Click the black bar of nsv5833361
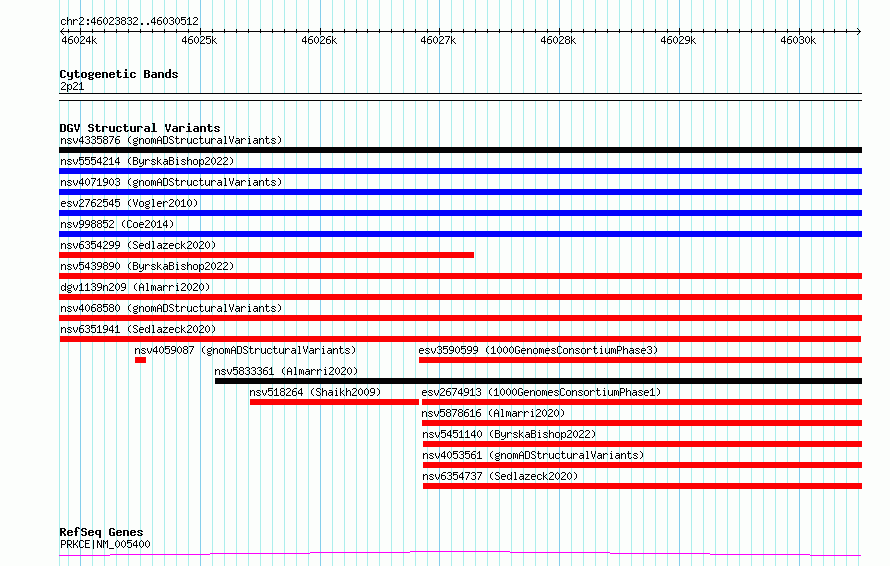The width and height of the screenshot is (890, 566). [538, 381]
